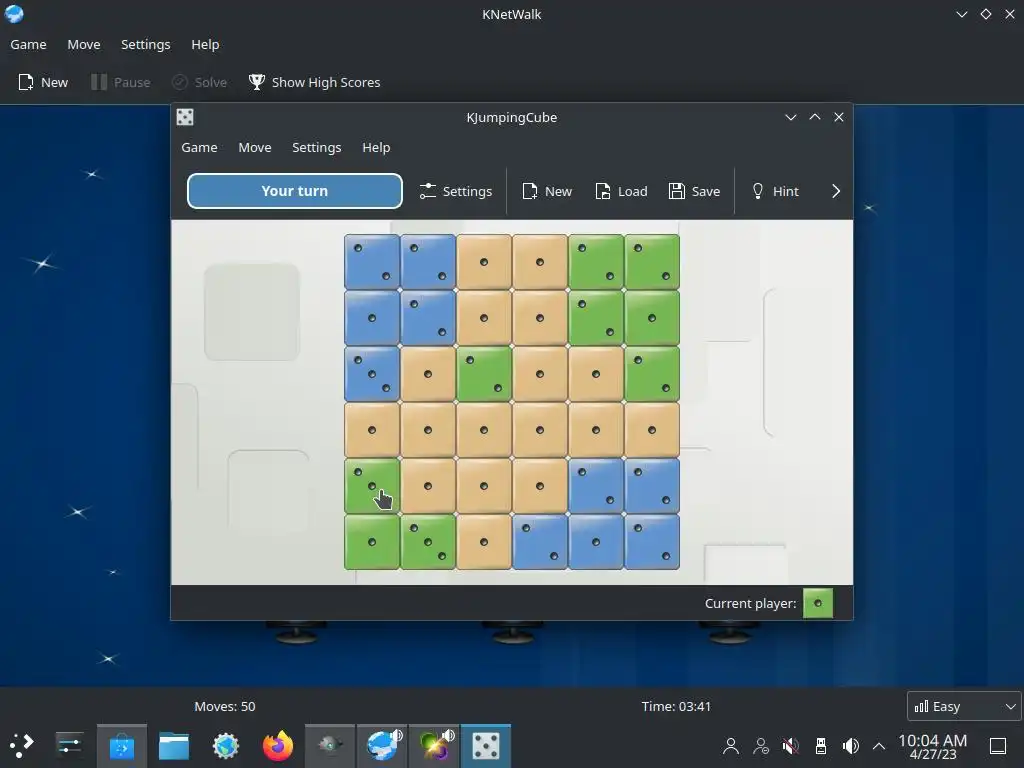Click the user account tray icon

click(731, 746)
